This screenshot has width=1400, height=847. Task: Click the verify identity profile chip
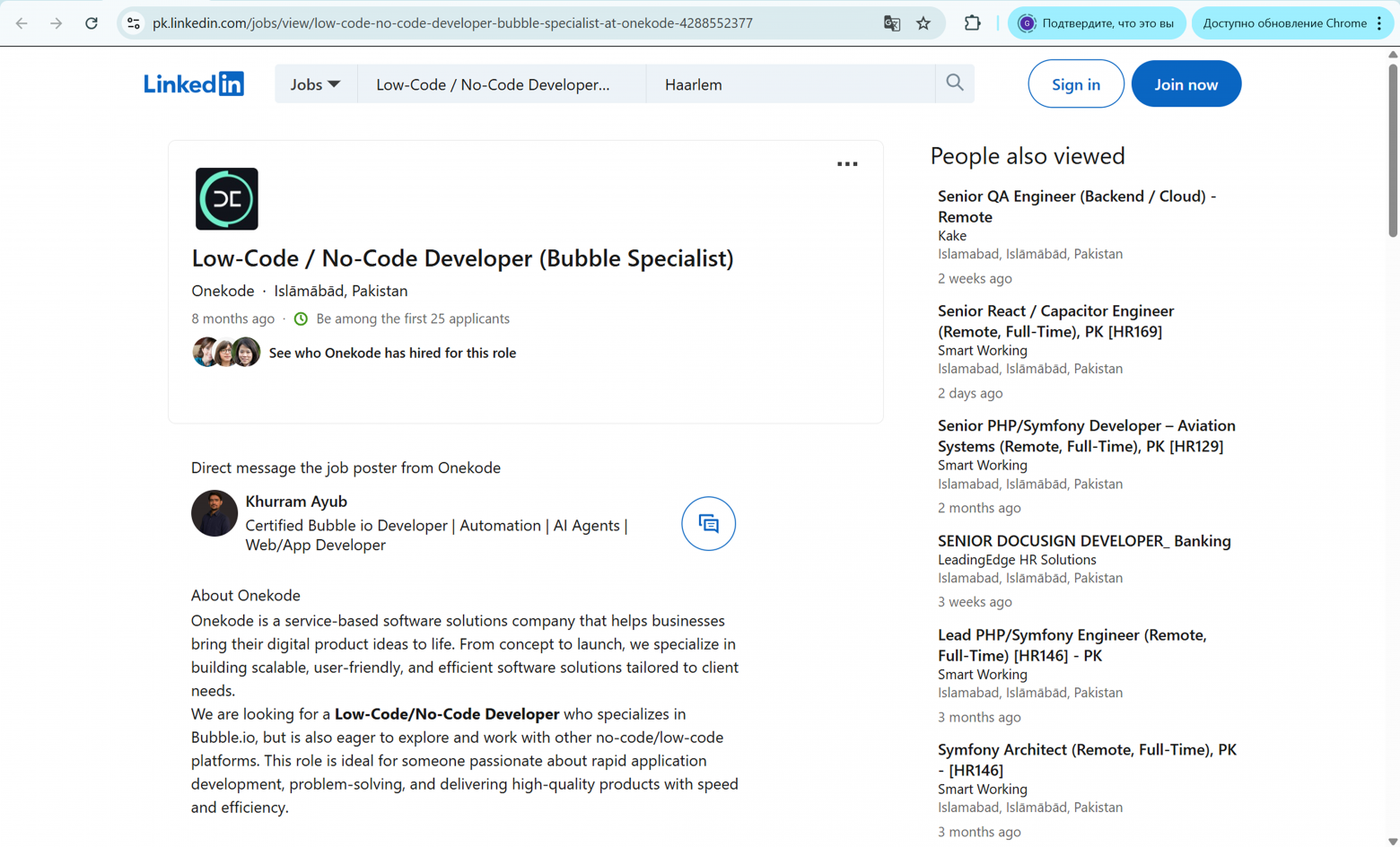click(x=1097, y=23)
